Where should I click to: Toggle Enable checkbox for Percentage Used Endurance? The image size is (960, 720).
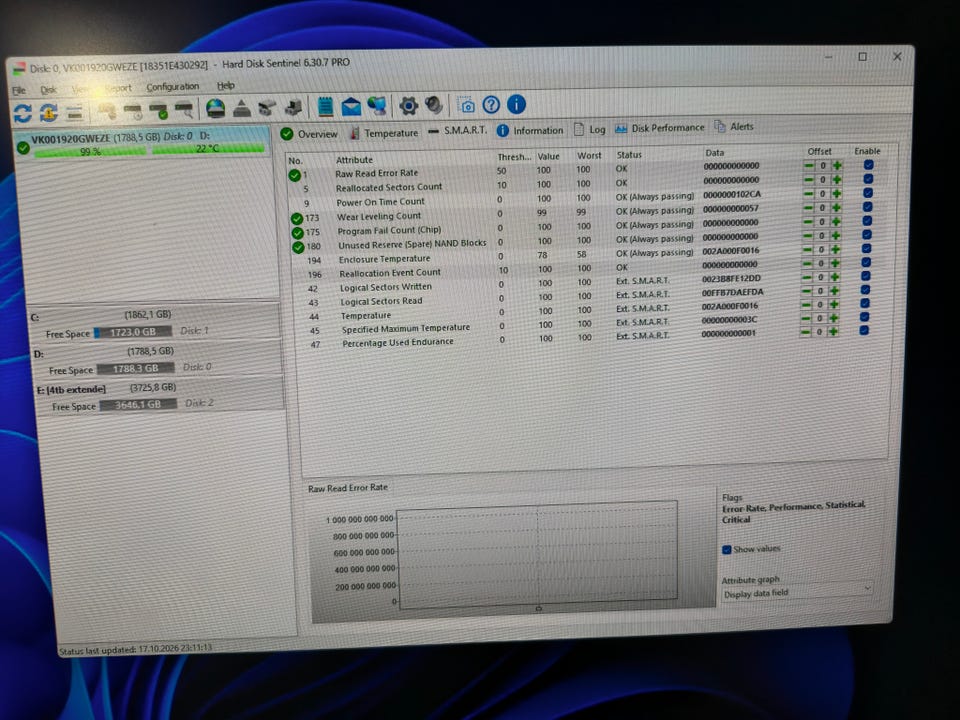tap(864, 331)
